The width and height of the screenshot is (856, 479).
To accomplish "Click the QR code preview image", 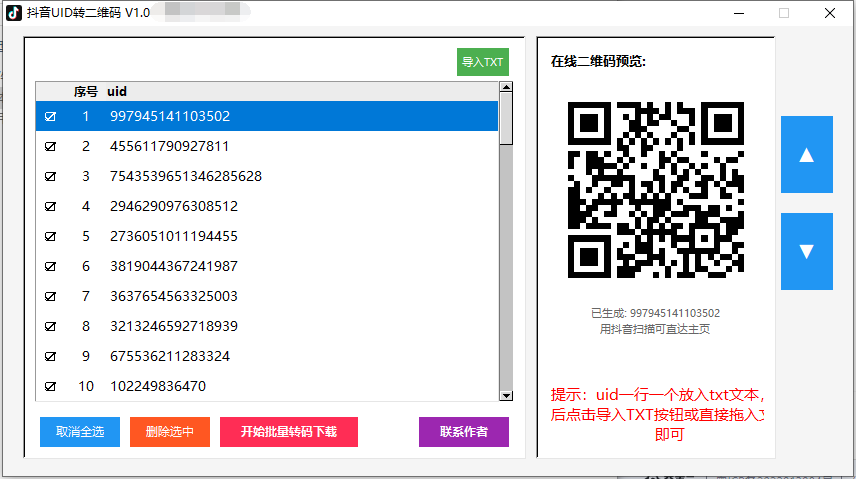I will 656,190.
